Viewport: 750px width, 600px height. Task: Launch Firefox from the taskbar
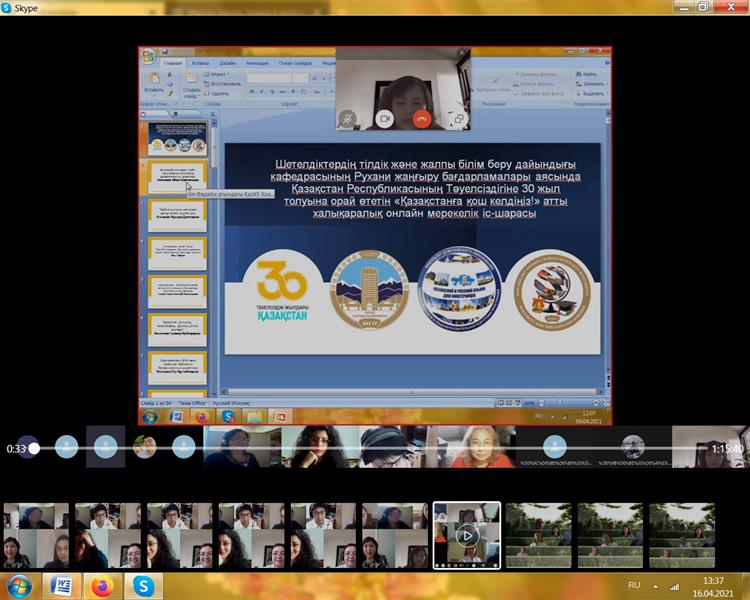101,585
